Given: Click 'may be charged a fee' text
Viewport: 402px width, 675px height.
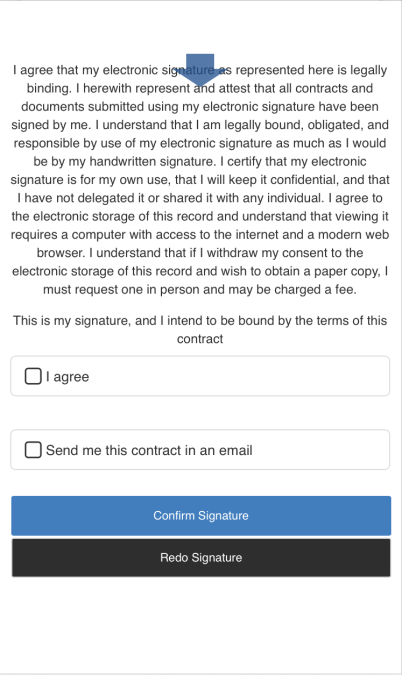Looking at the screenshot, I should pyautogui.click(x=292, y=289).
